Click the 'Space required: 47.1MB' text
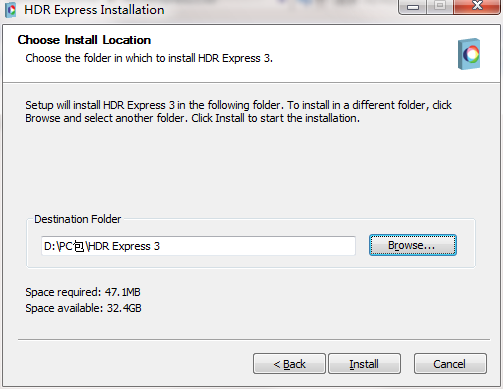The width and height of the screenshot is (503, 389). [x=83, y=292]
